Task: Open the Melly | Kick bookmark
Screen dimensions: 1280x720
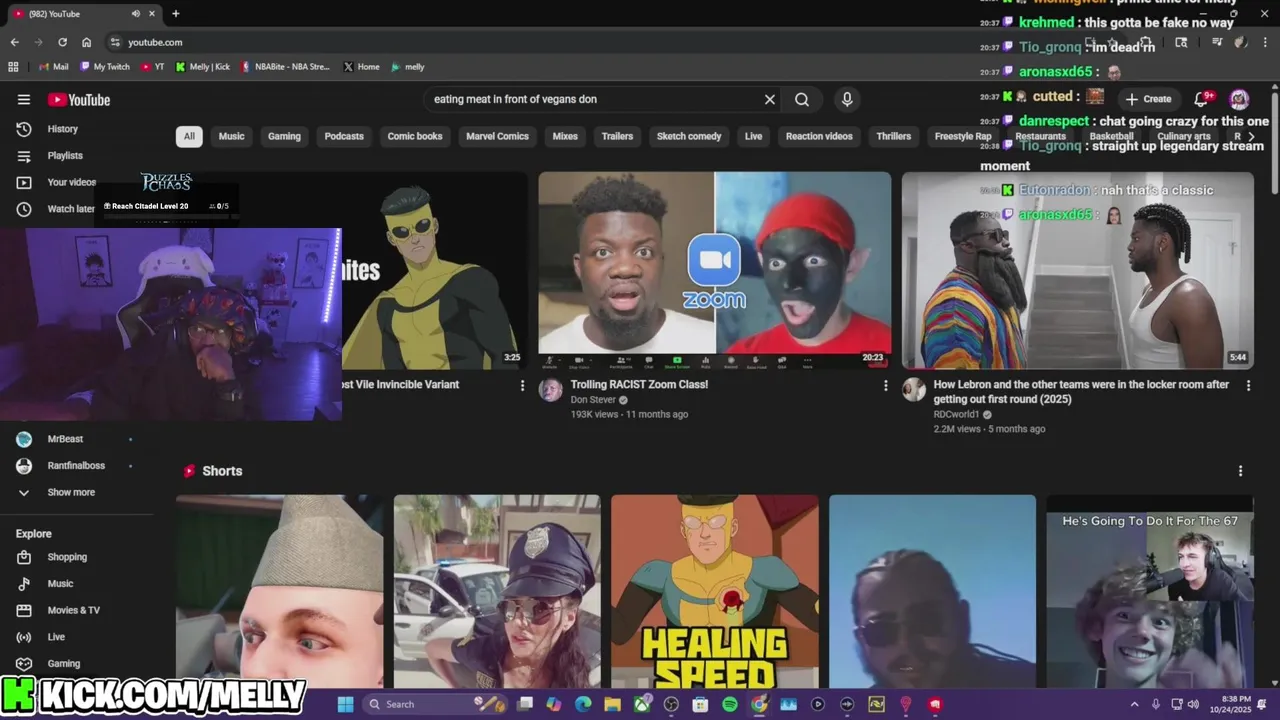Action: [x=203, y=67]
